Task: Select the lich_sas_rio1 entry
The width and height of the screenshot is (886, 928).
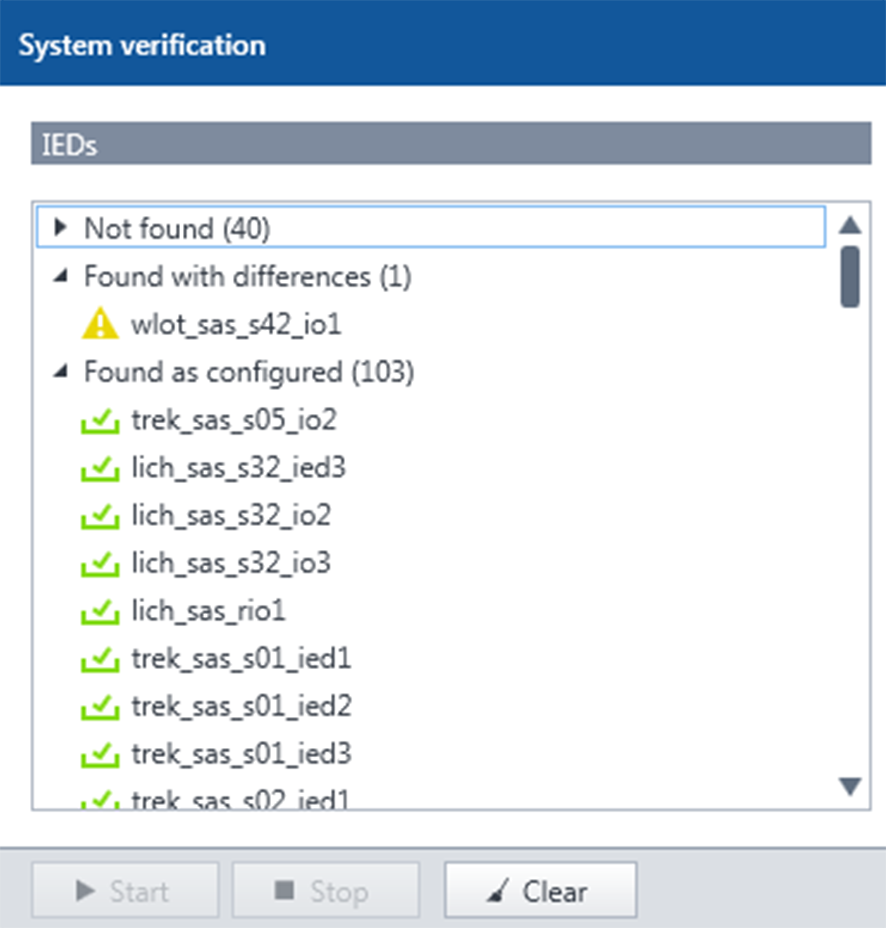Action: tap(208, 611)
